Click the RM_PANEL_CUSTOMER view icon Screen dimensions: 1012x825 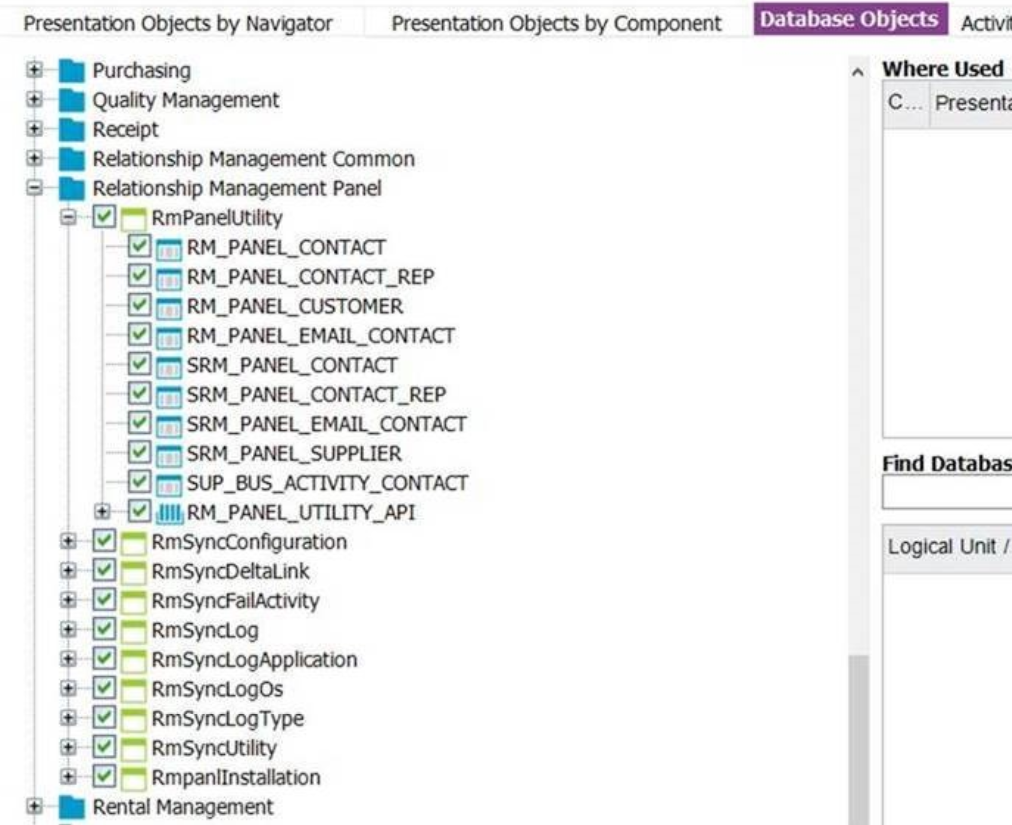coord(169,307)
